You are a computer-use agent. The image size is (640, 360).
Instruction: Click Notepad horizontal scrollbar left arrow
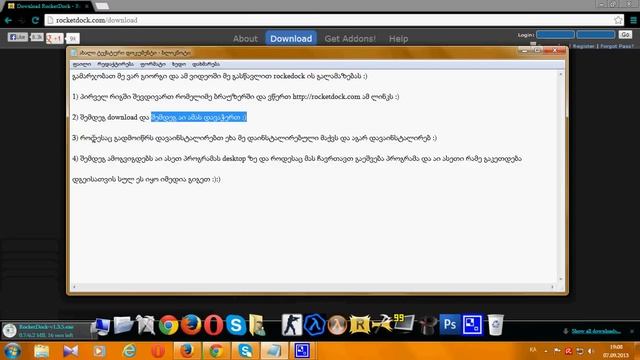74,287
